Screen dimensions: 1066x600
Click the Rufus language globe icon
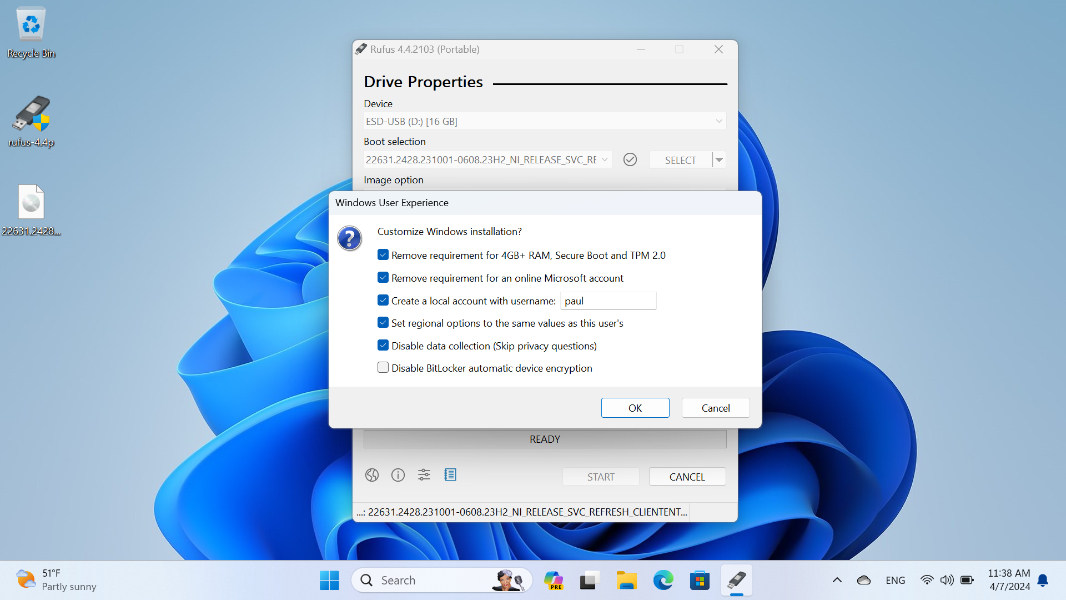[372, 475]
